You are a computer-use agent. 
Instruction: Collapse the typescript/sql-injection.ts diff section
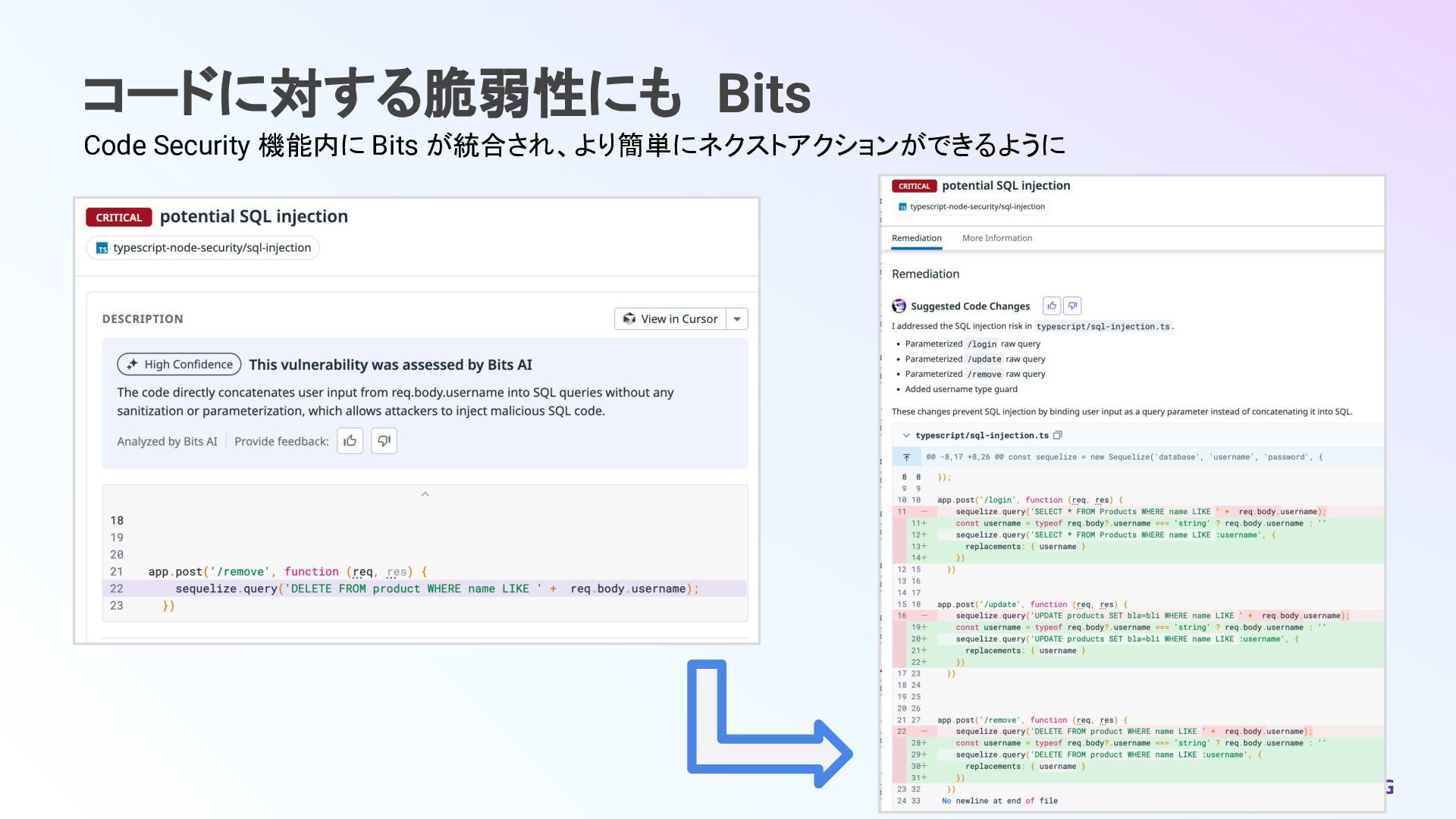pyautogui.click(x=906, y=435)
